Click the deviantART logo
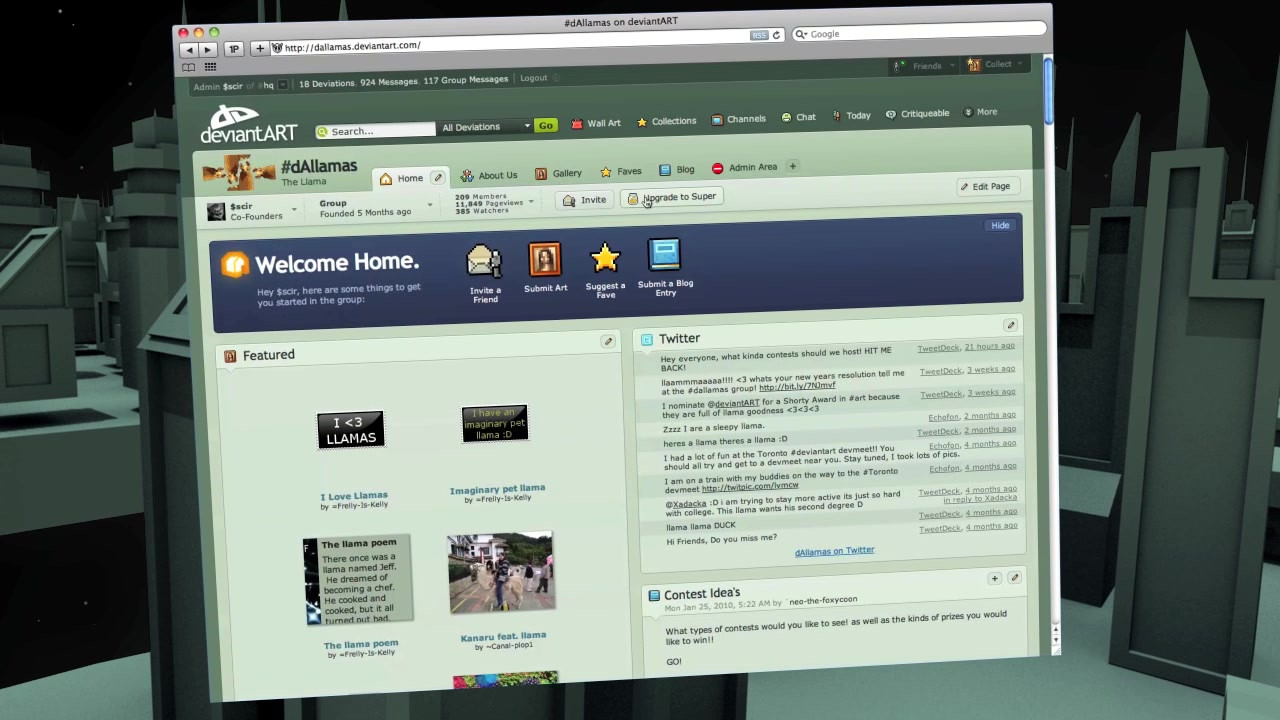This screenshot has width=1280, height=720. [x=248, y=125]
